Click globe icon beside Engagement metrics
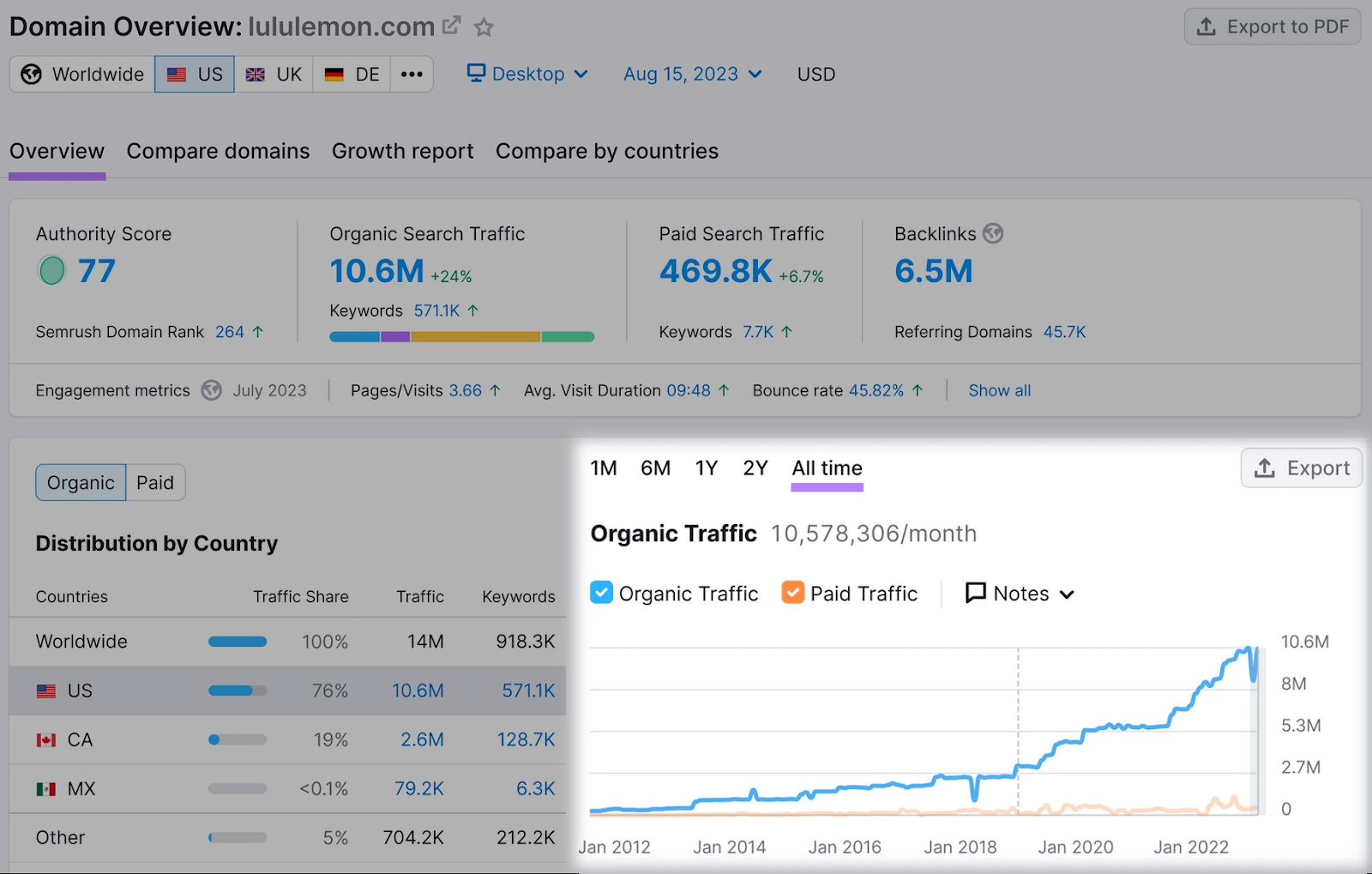The width and height of the screenshot is (1372, 874). coord(212,390)
